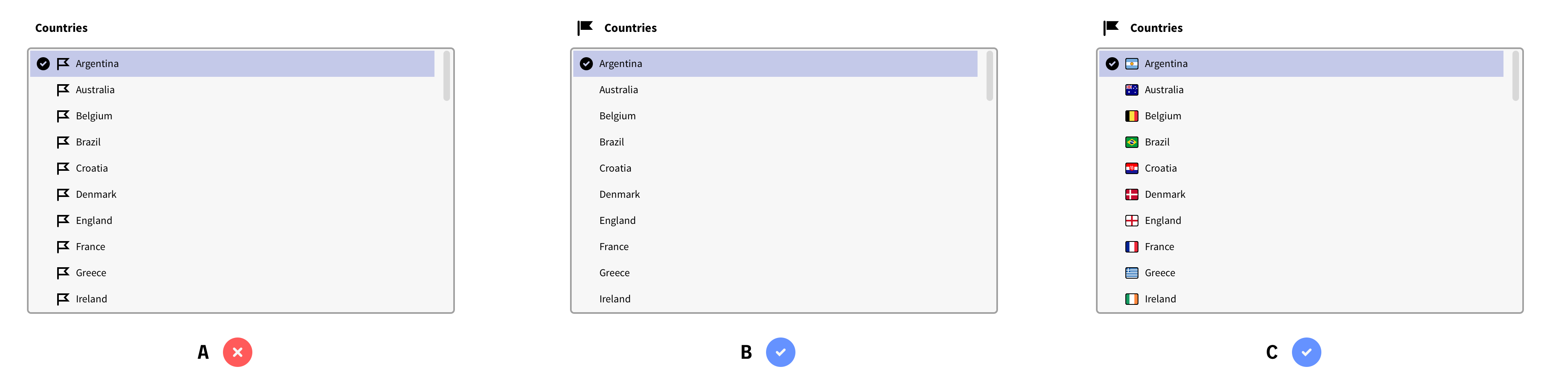
Task: Click the scrollbar thumb in list C
Action: tap(1515, 76)
